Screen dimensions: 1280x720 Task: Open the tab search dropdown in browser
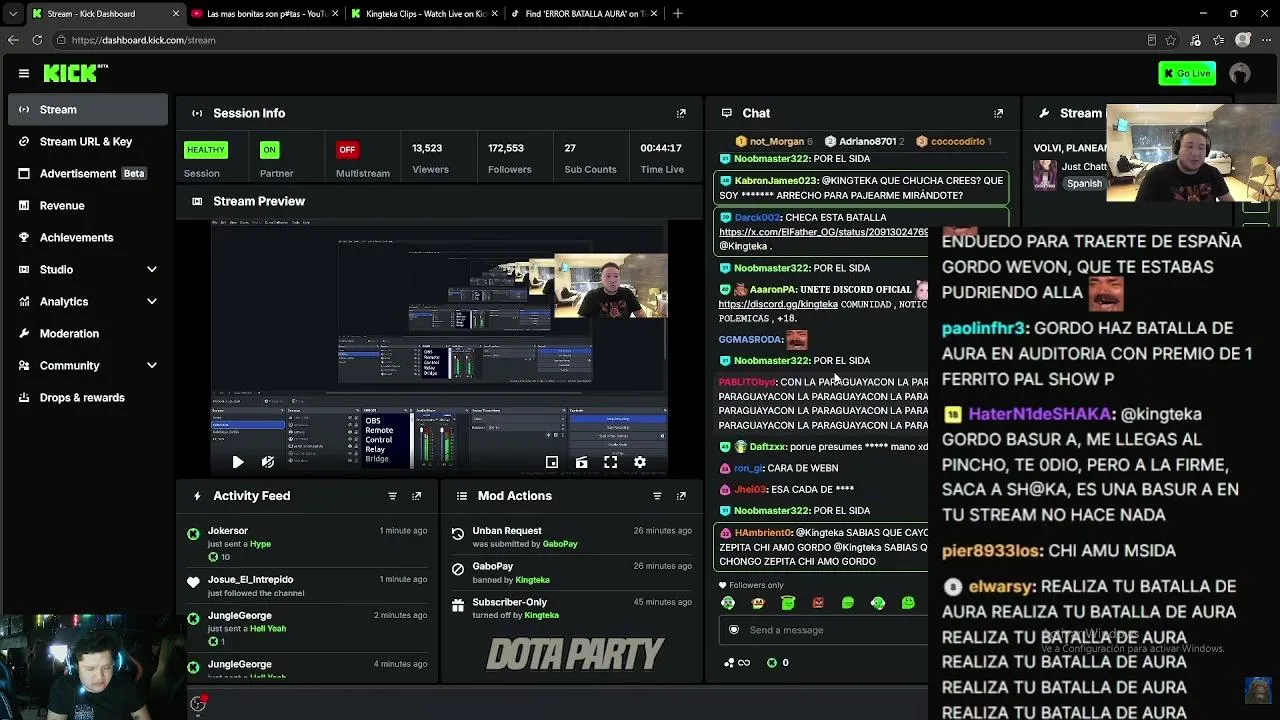[x=13, y=14]
